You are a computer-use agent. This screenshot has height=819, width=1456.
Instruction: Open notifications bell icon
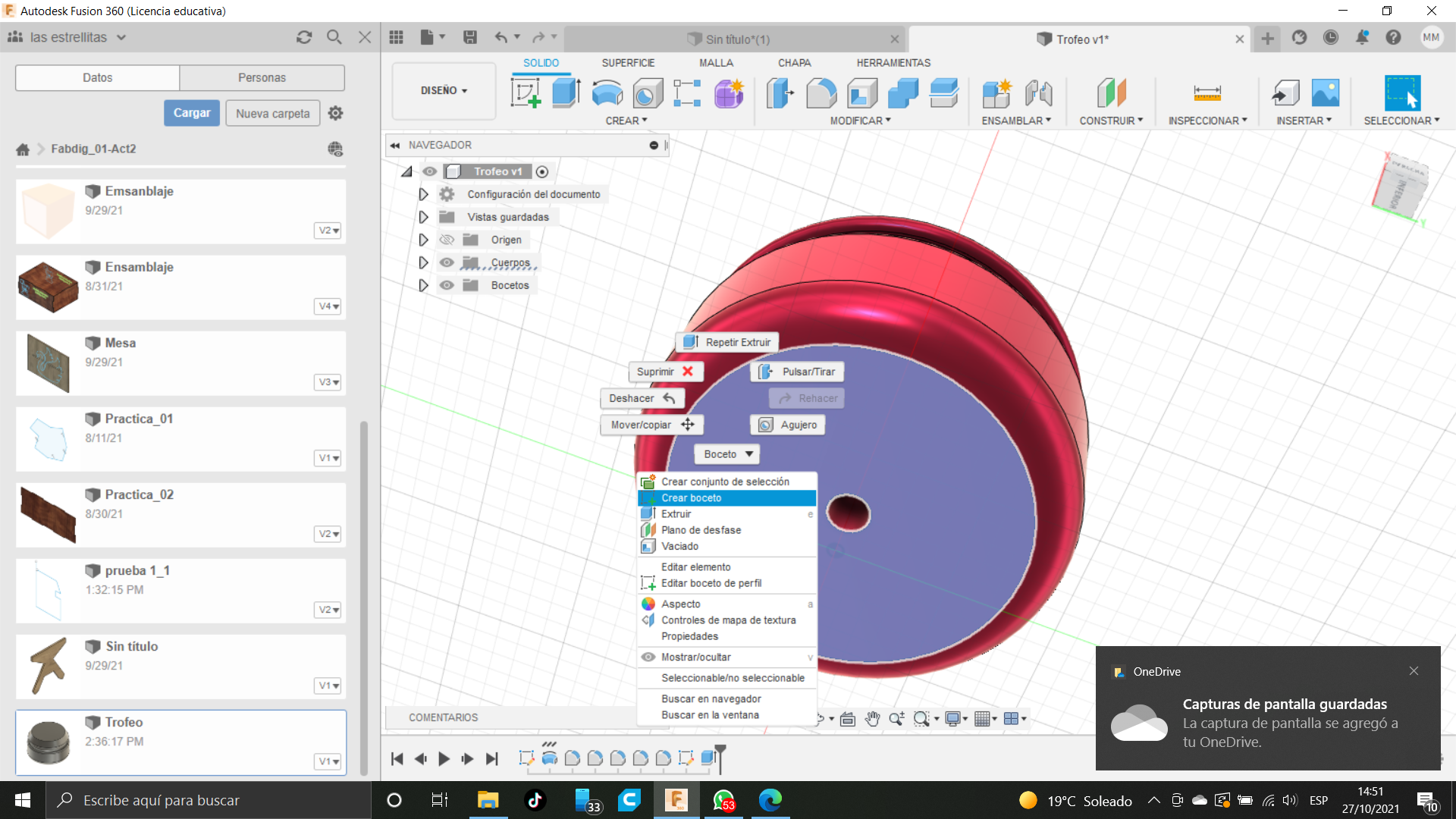click(x=1362, y=37)
